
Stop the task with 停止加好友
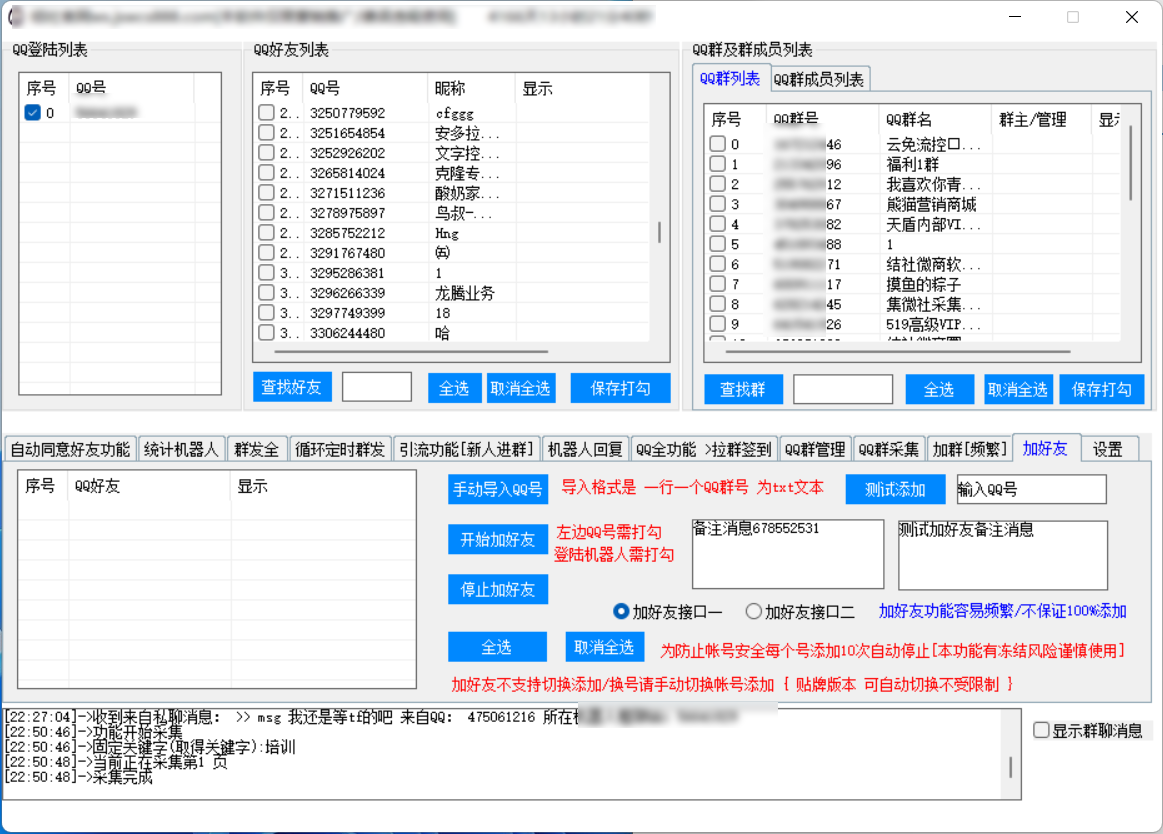tap(498, 589)
